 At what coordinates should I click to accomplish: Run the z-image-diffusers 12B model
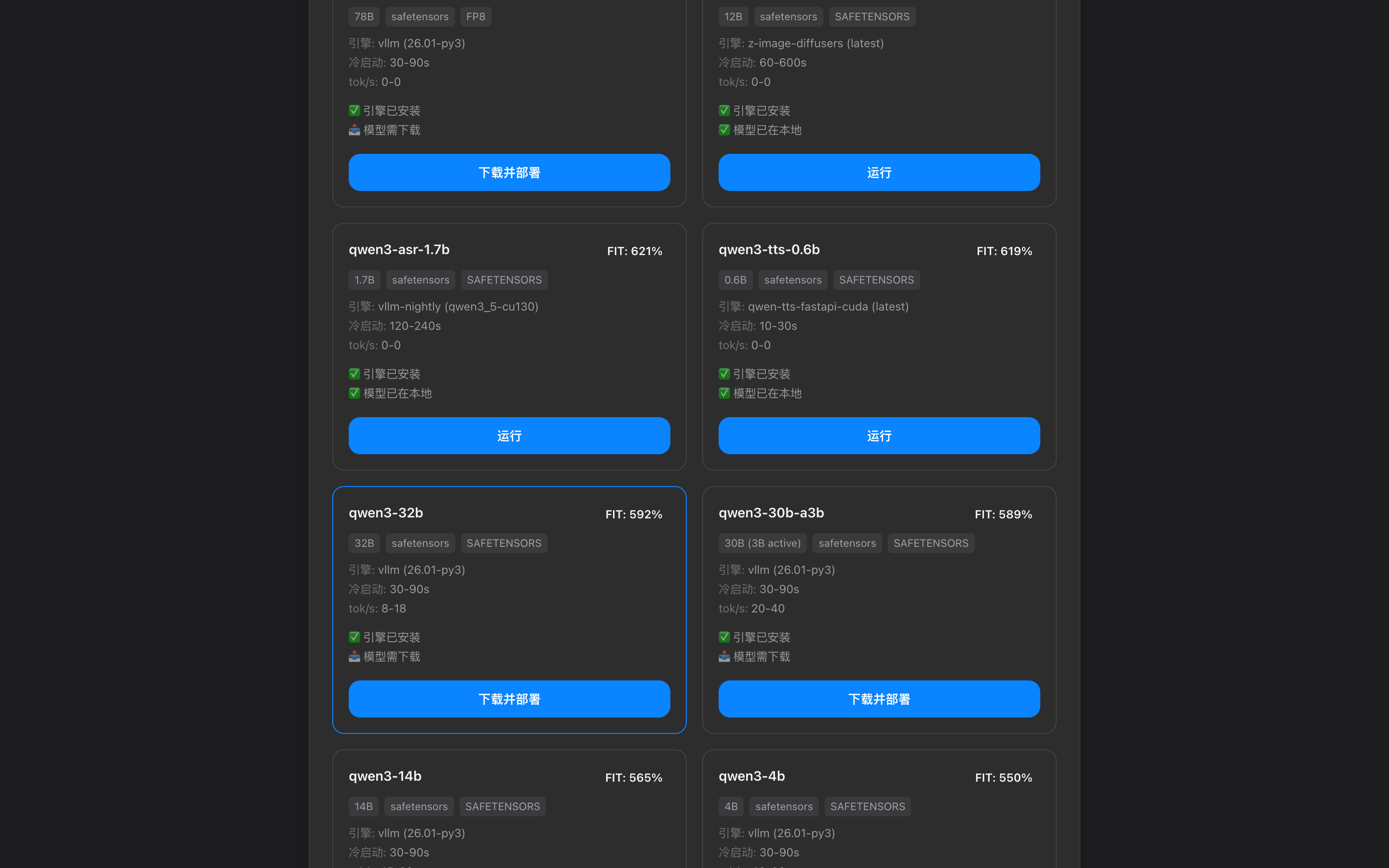point(879,172)
